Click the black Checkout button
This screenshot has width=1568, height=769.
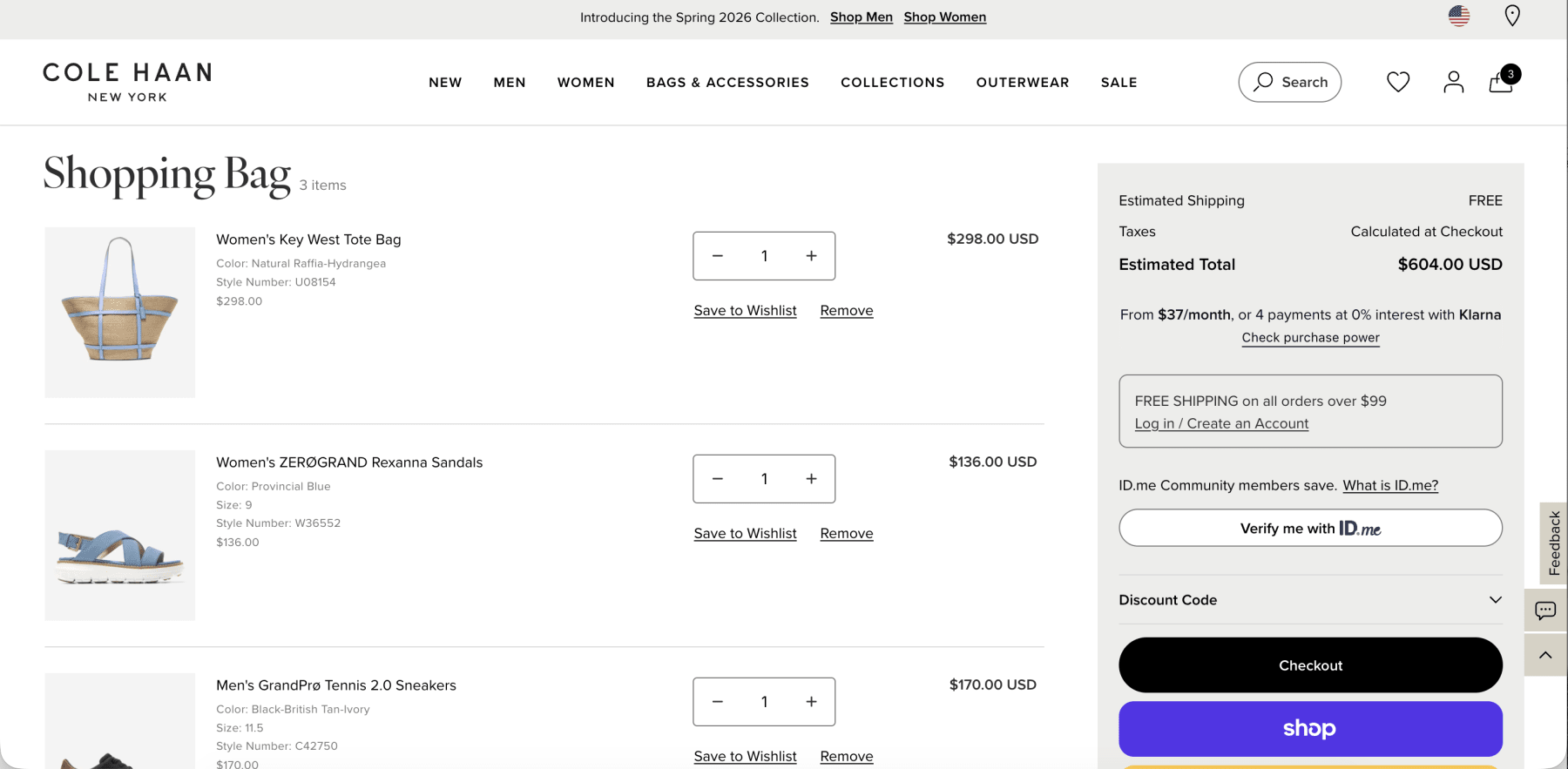(1310, 665)
